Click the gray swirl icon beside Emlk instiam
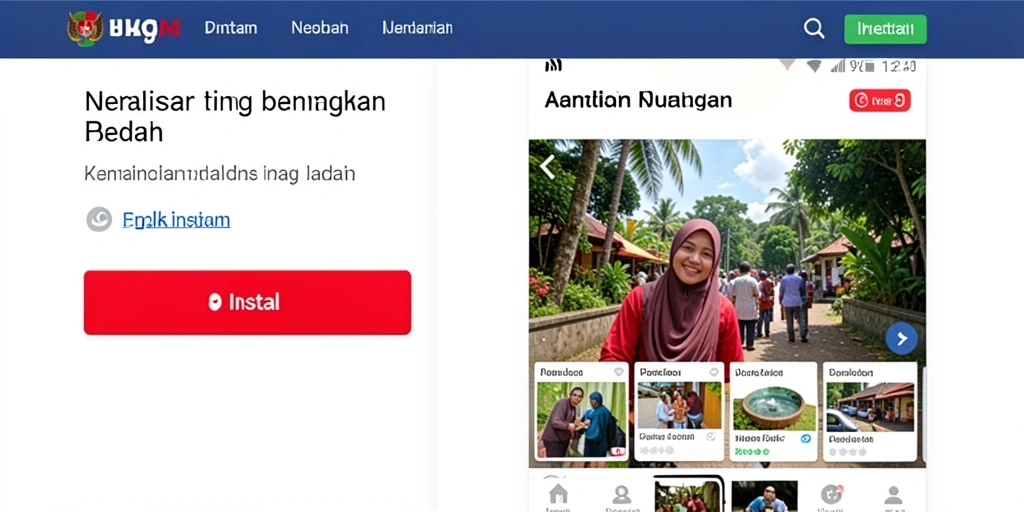Screen dimensions: 1024x512 (x=99, y=219)
